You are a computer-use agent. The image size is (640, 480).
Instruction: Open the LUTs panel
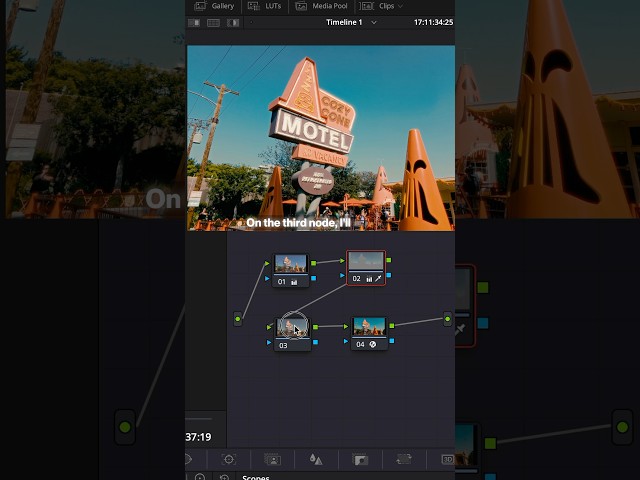[264, 6]
